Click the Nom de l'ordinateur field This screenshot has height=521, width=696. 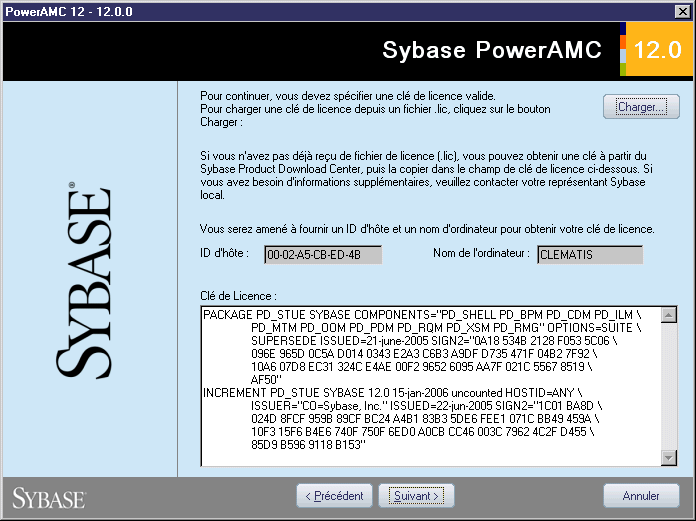coord(590,255)
